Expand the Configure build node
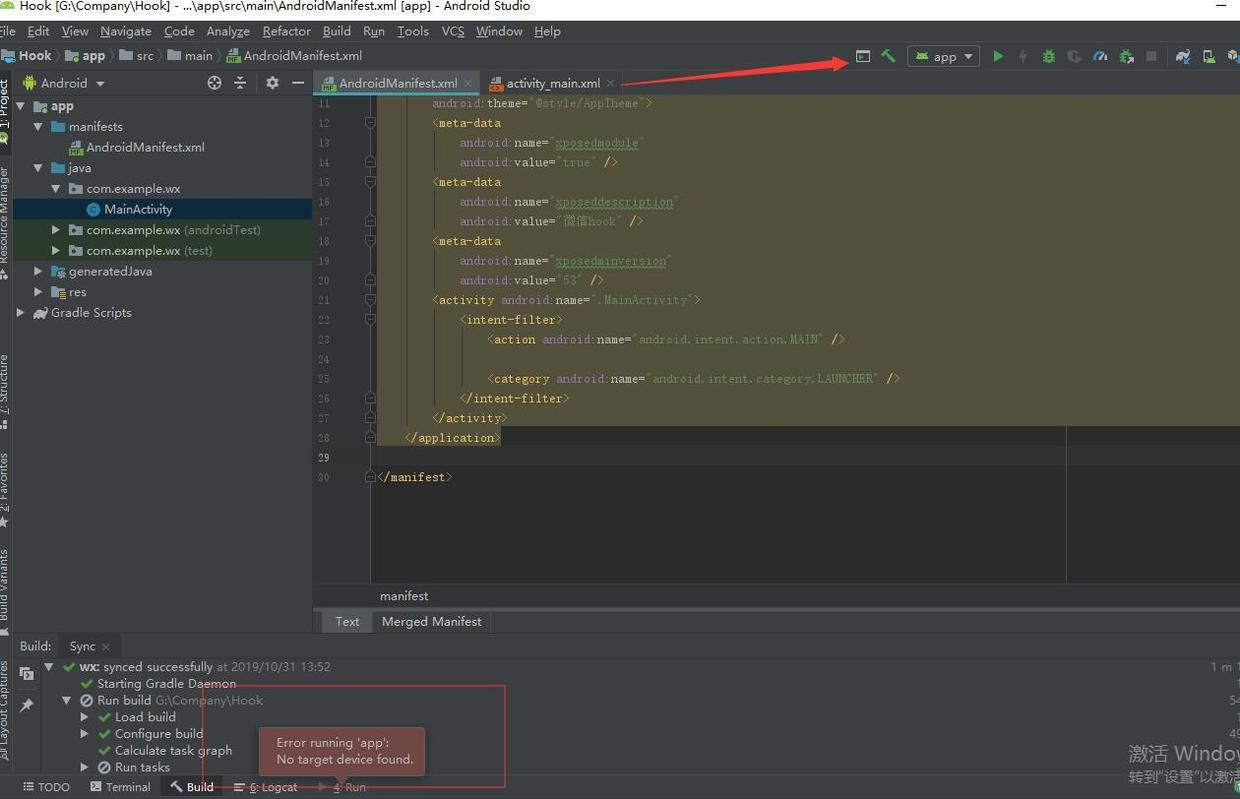 pos(85,734)
